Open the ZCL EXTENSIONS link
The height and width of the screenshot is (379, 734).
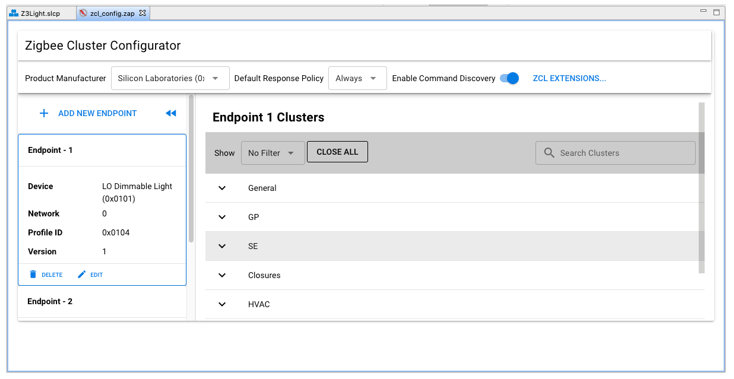569,78
